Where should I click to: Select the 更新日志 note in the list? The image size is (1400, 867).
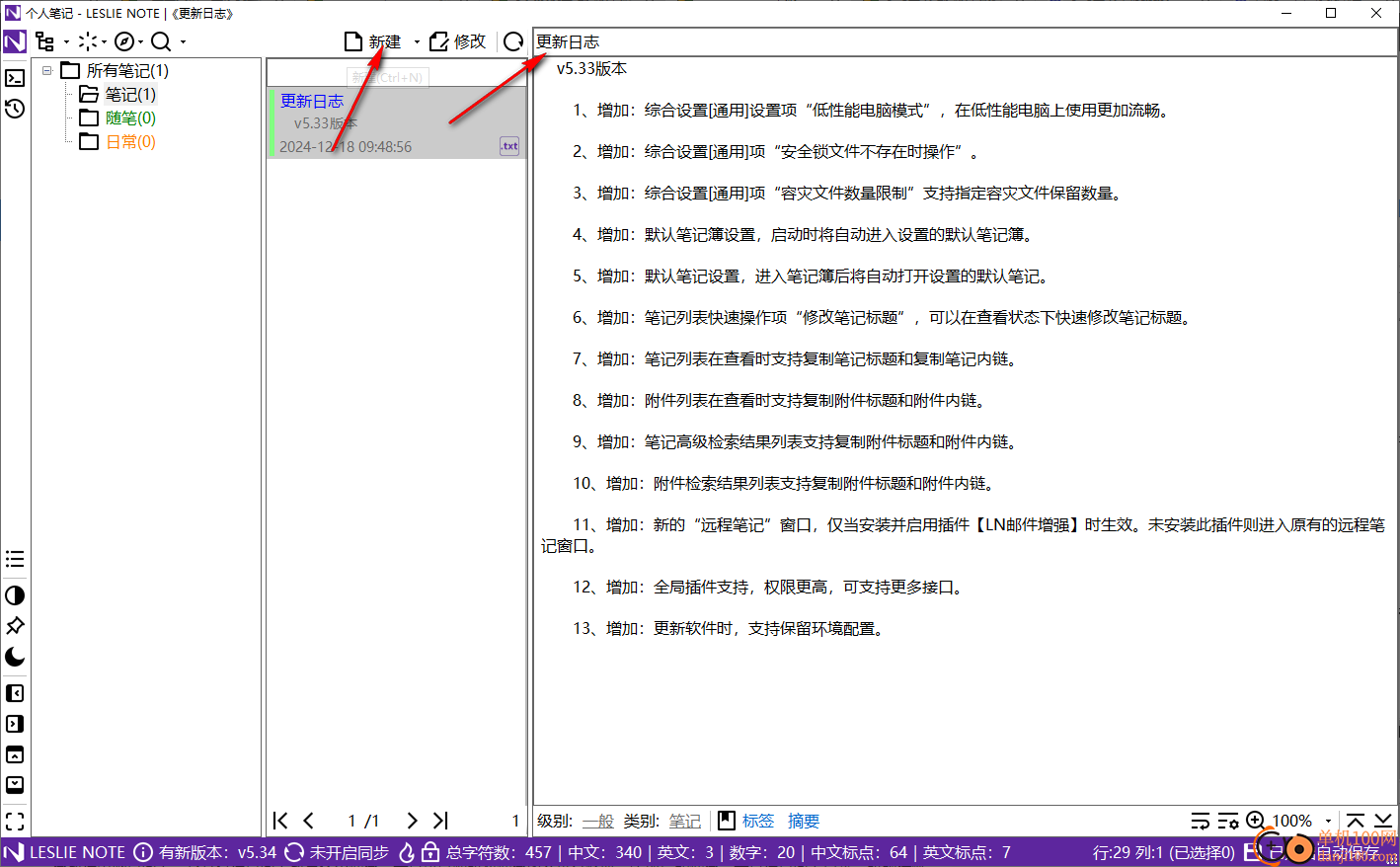[397, 123]
